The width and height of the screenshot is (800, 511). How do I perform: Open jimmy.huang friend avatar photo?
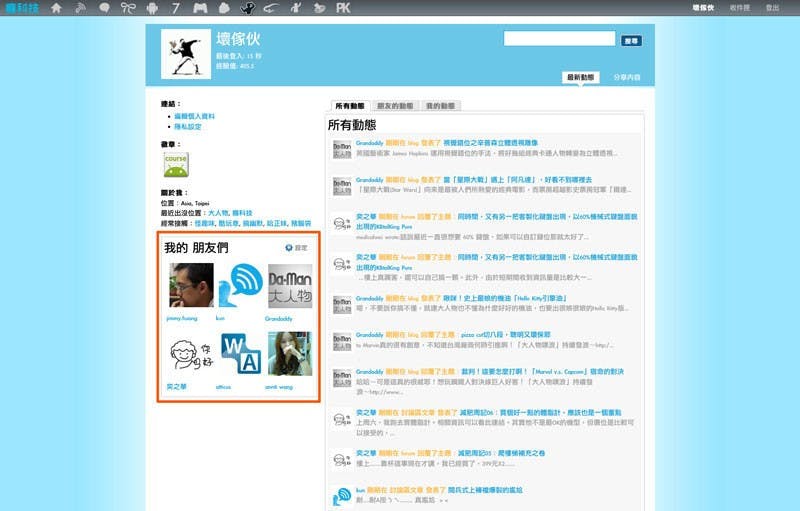[x=191, y=285]
